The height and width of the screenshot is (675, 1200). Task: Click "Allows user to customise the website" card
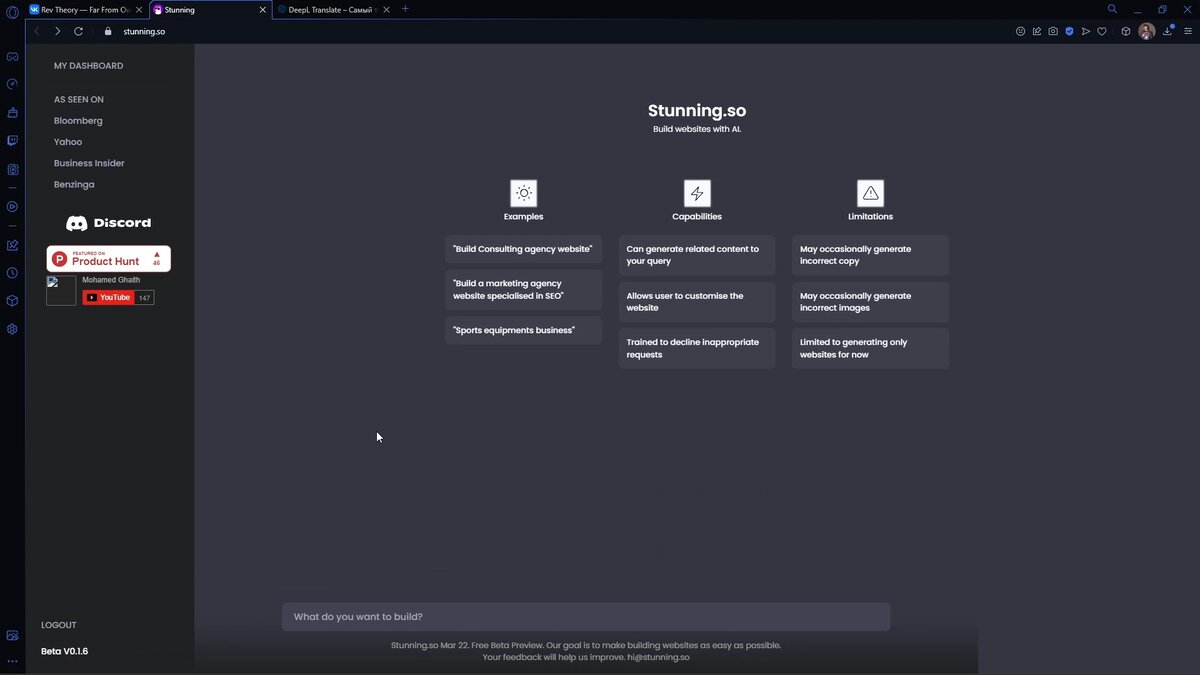point(697,302)
